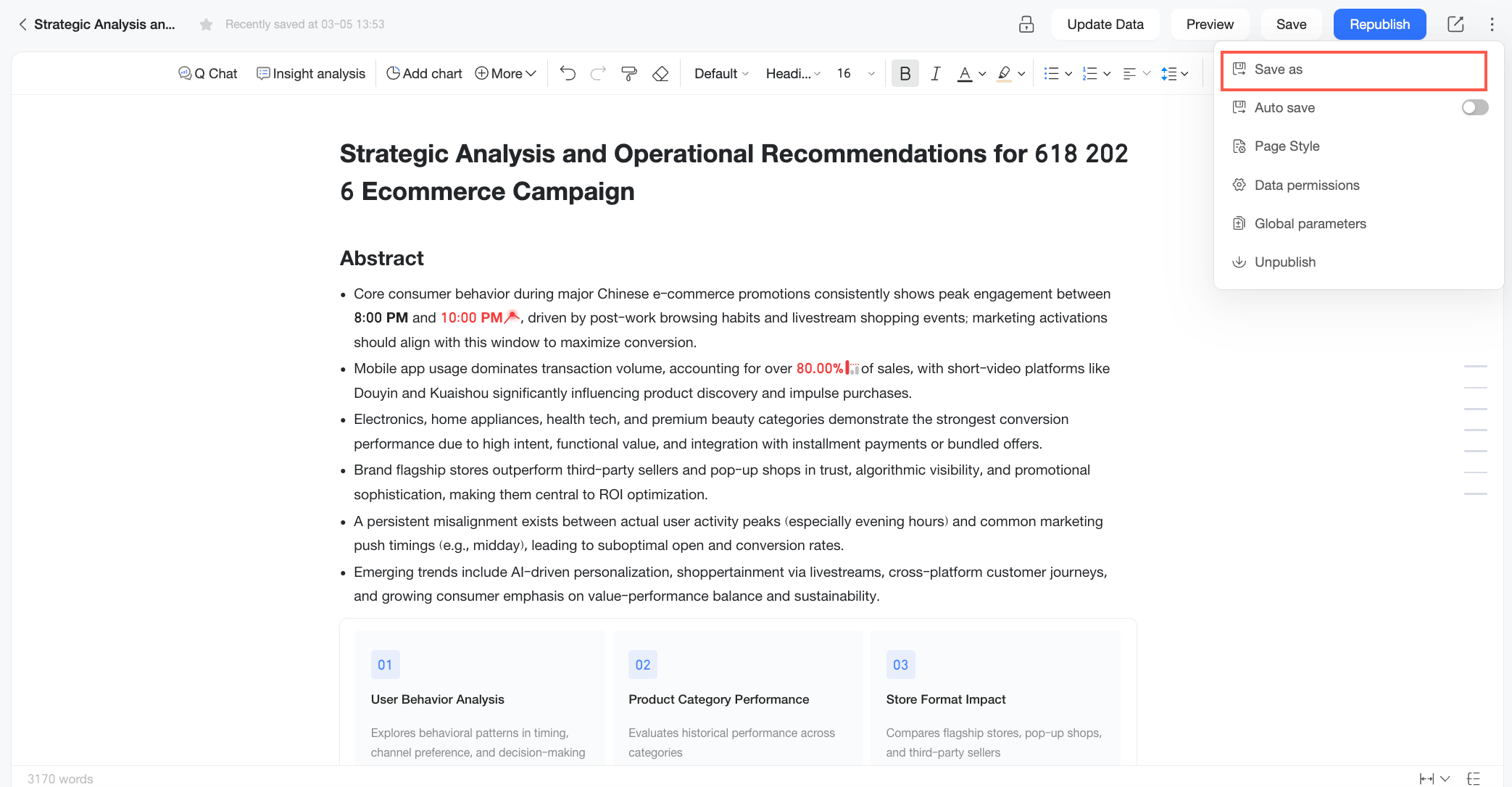Select Unpublish from menu
The image size is (1512, 787).
point(1358,262)
